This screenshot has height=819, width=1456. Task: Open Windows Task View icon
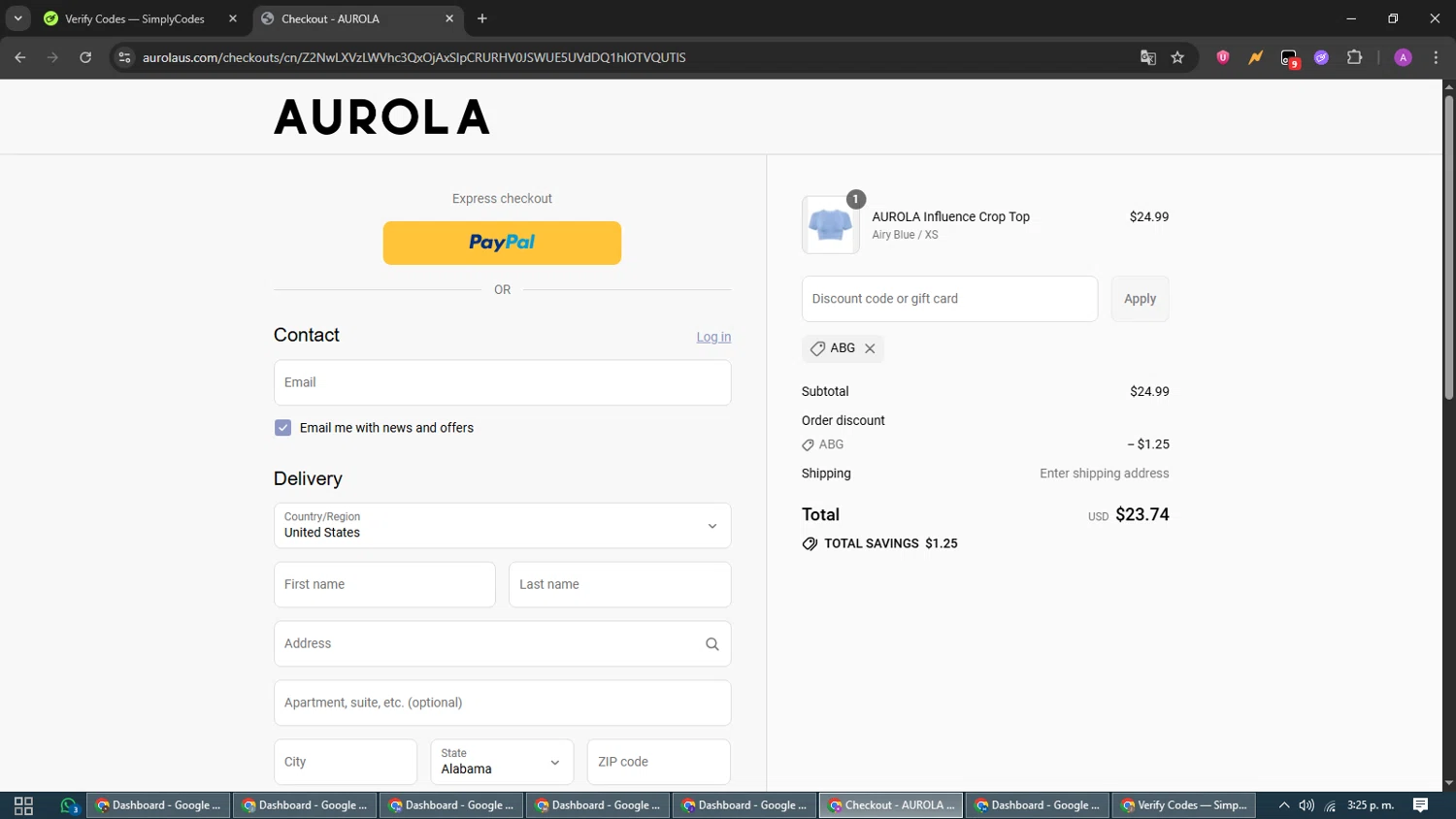[x=23, y=805]
